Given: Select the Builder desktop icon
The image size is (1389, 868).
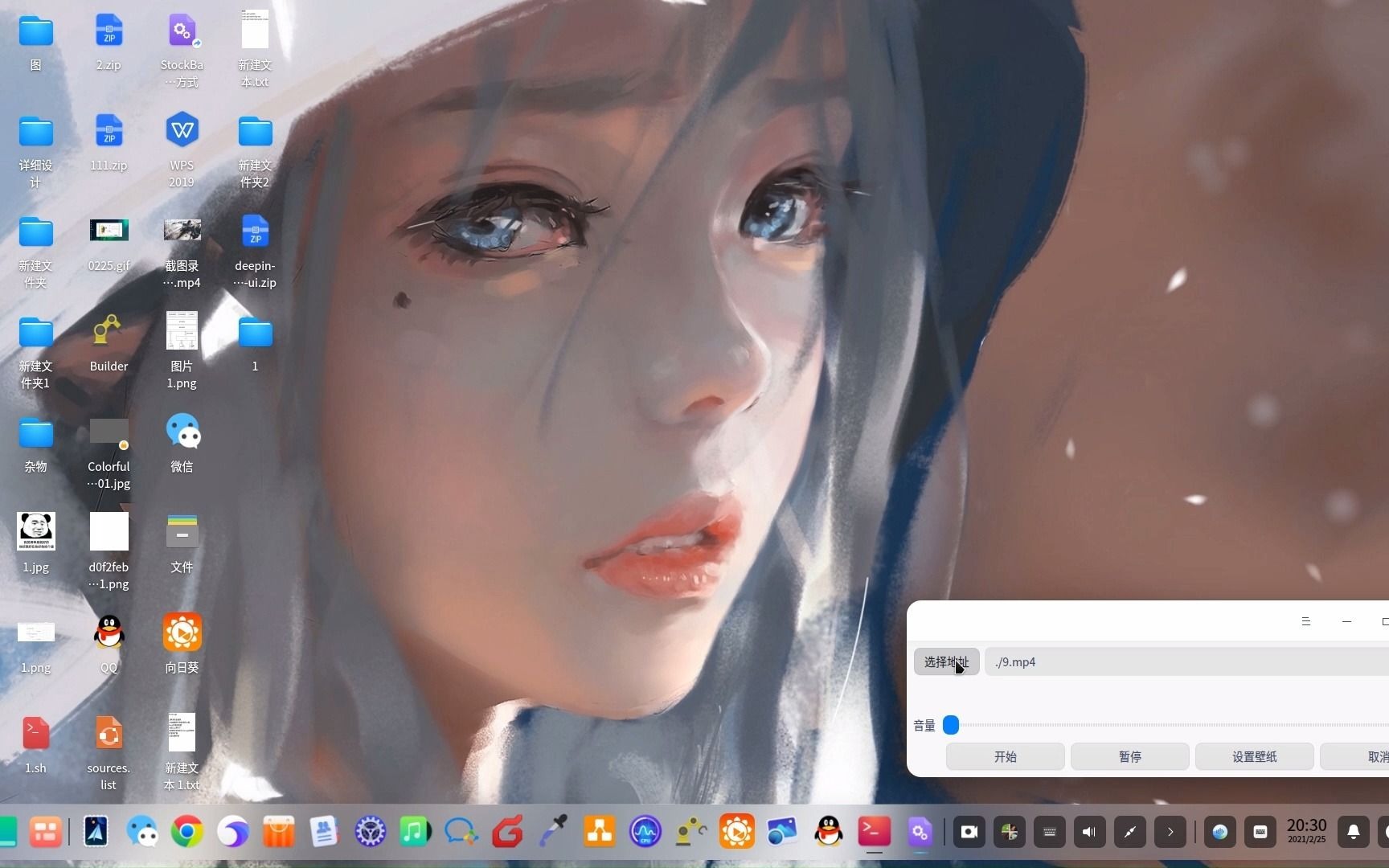Looking at the screenshot, I should click(109, 343).
